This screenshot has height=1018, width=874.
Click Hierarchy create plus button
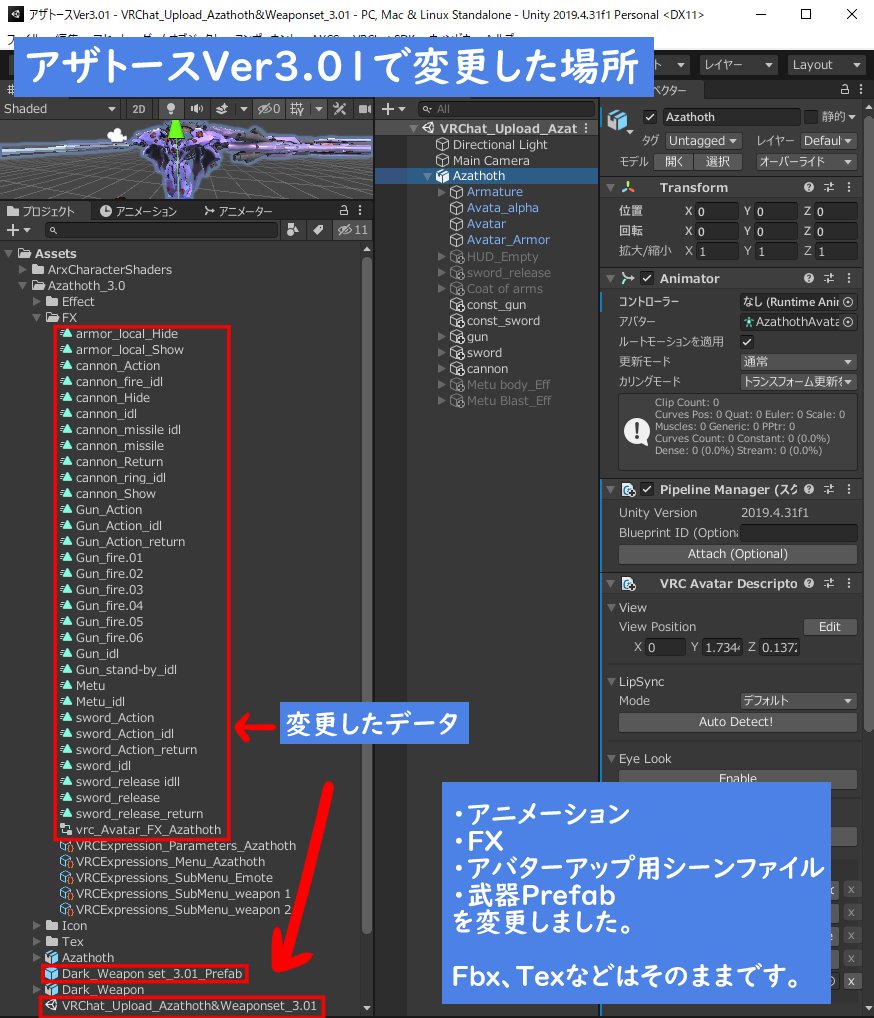click(x=393, y=109)
